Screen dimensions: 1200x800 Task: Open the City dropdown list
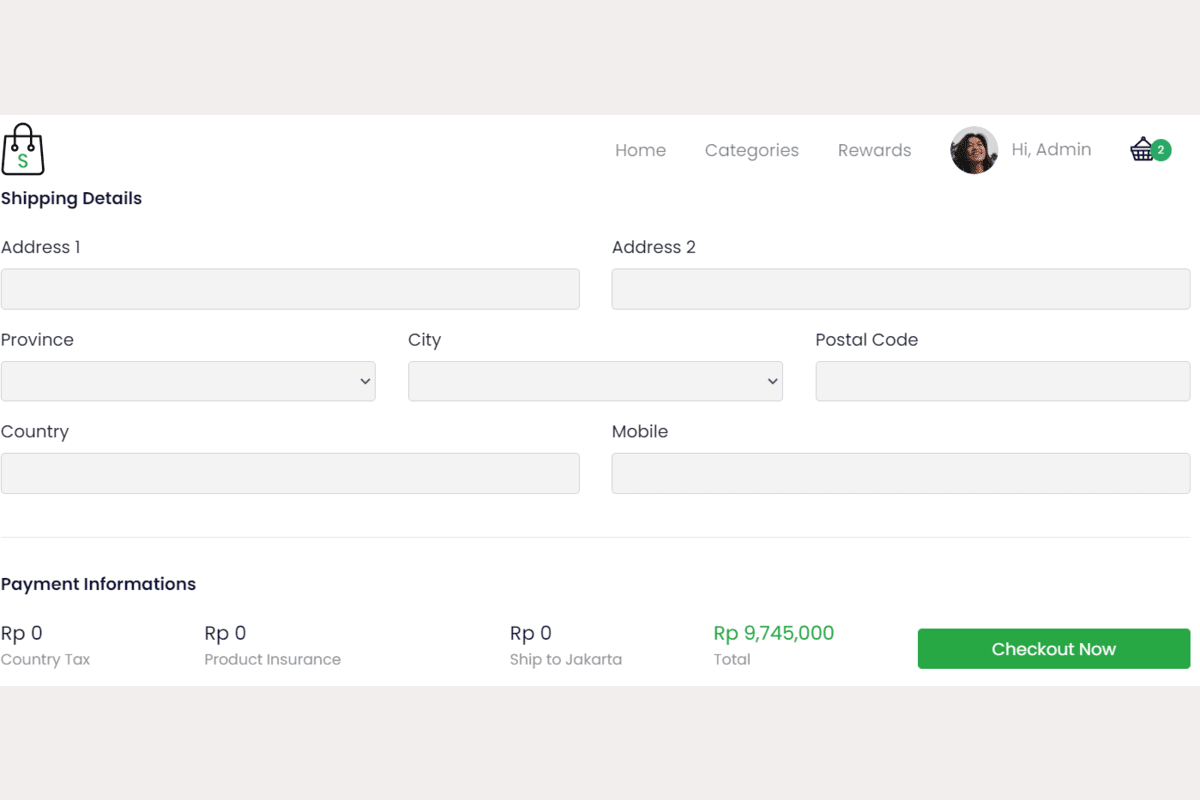595,381
